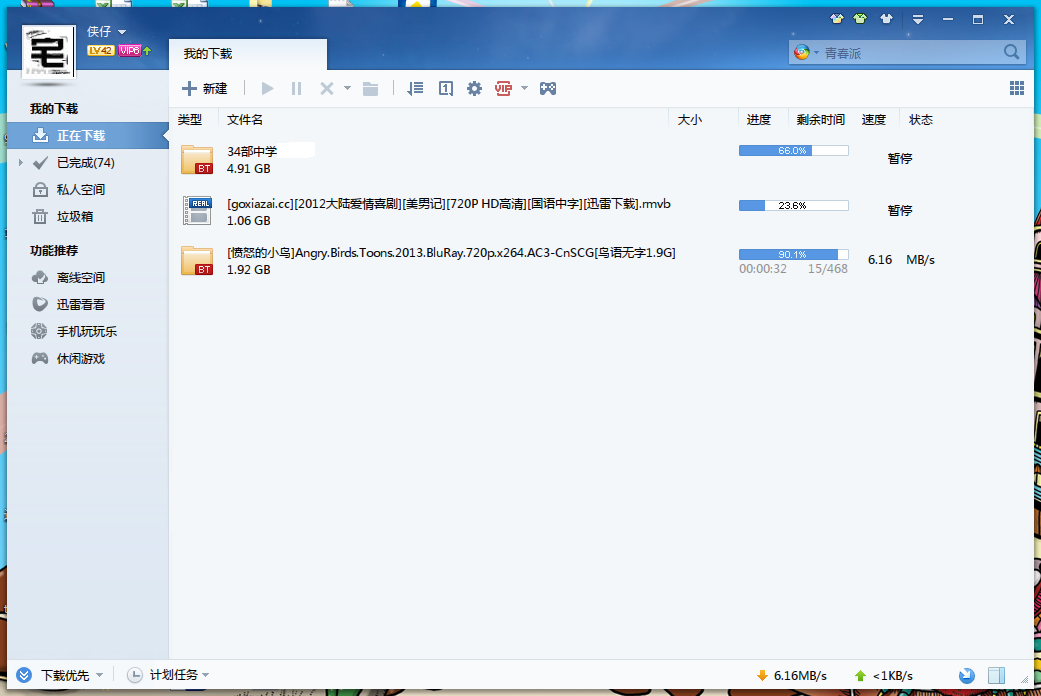The image size is (1041, 696).
Task: Open settings via the gear icon
Action: pyautogui.click(x=474, y=88)
